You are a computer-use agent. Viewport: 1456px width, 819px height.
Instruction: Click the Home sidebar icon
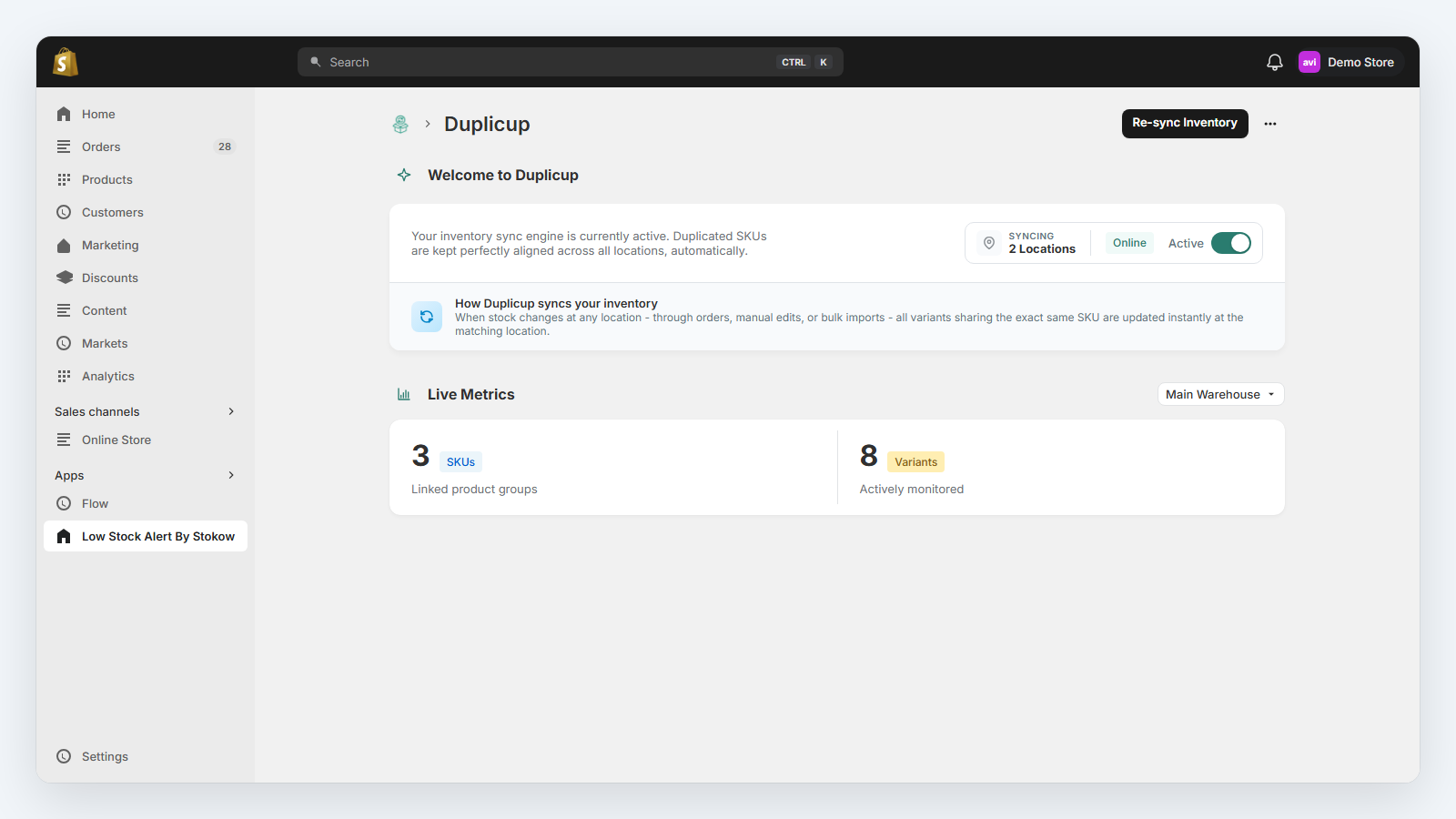click(x=64, y=114)
